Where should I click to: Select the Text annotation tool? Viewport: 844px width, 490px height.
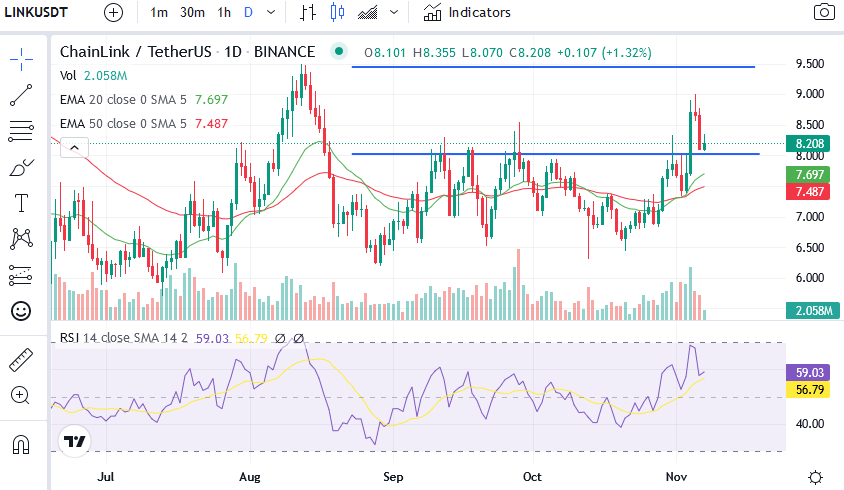[x=22, y=203]
